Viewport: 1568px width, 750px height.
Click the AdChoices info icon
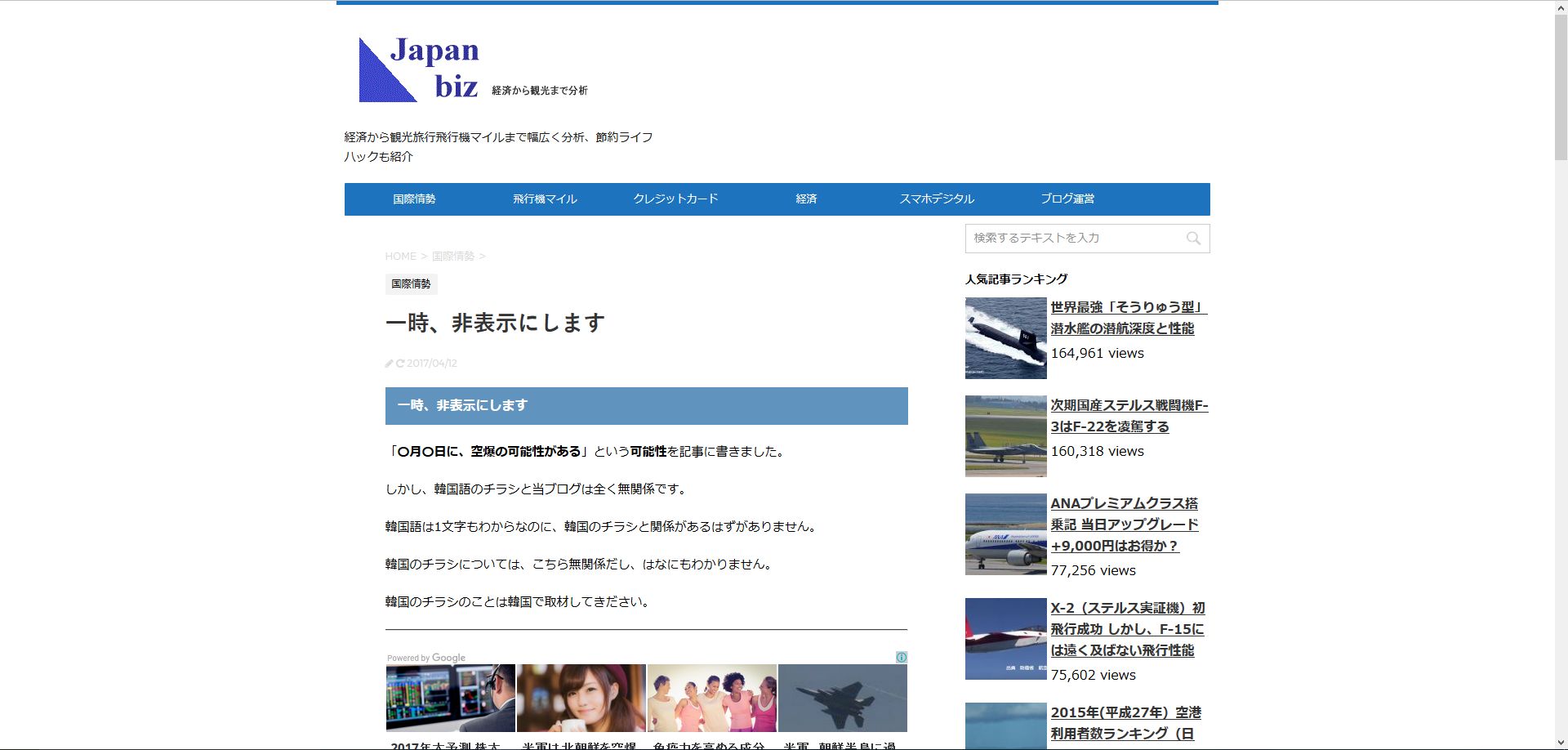(902, 657)
